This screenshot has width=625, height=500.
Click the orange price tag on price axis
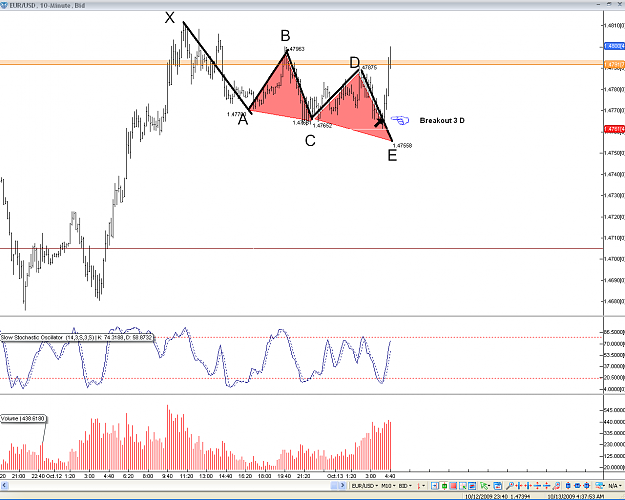[614, 64]
